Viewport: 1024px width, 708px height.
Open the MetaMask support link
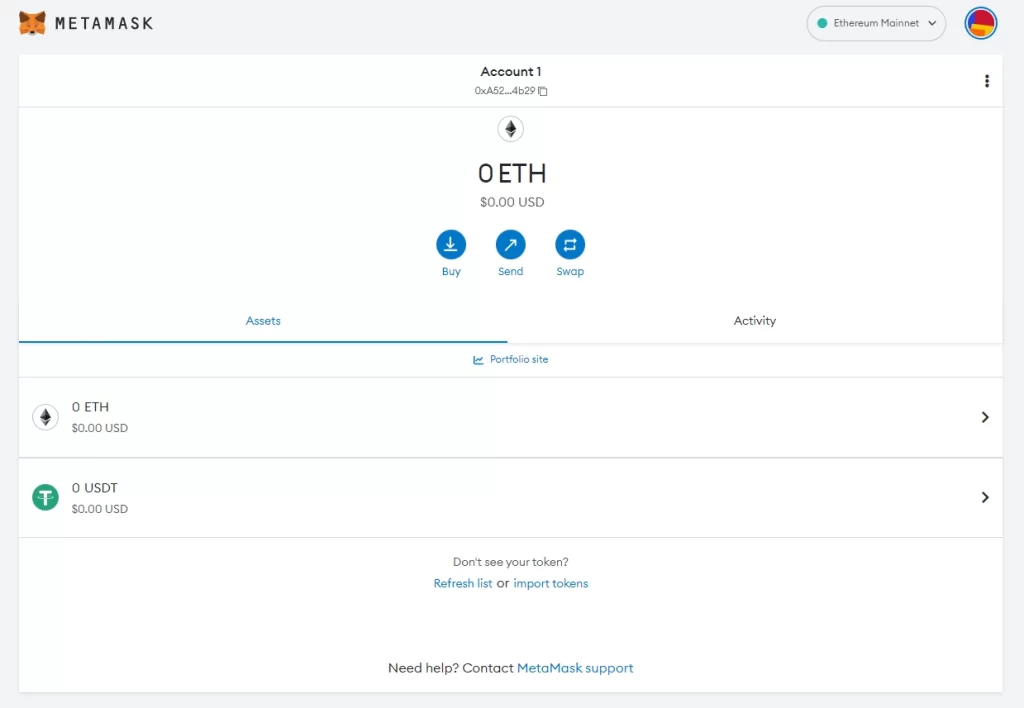[x=575, y=668]
